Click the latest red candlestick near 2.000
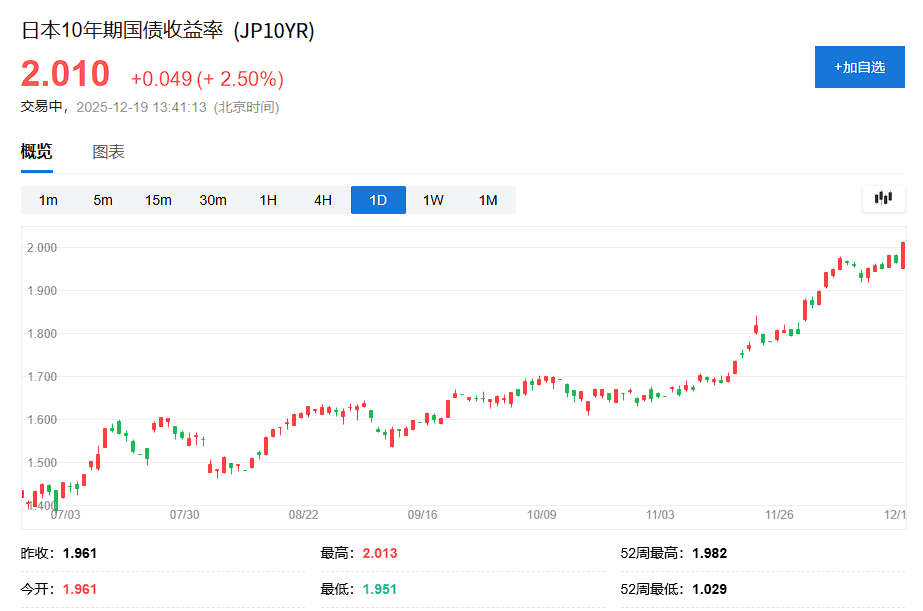This screenshot has width=923, height=611. 903,255
